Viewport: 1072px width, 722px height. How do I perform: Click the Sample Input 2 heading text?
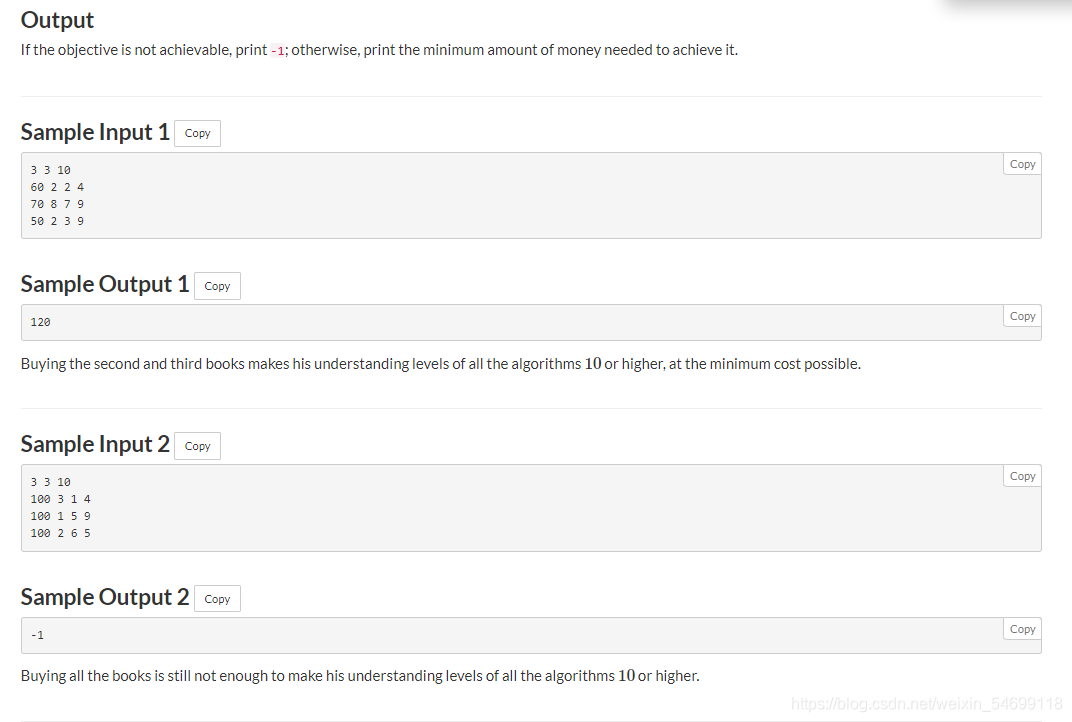click(x=95, y=444)
